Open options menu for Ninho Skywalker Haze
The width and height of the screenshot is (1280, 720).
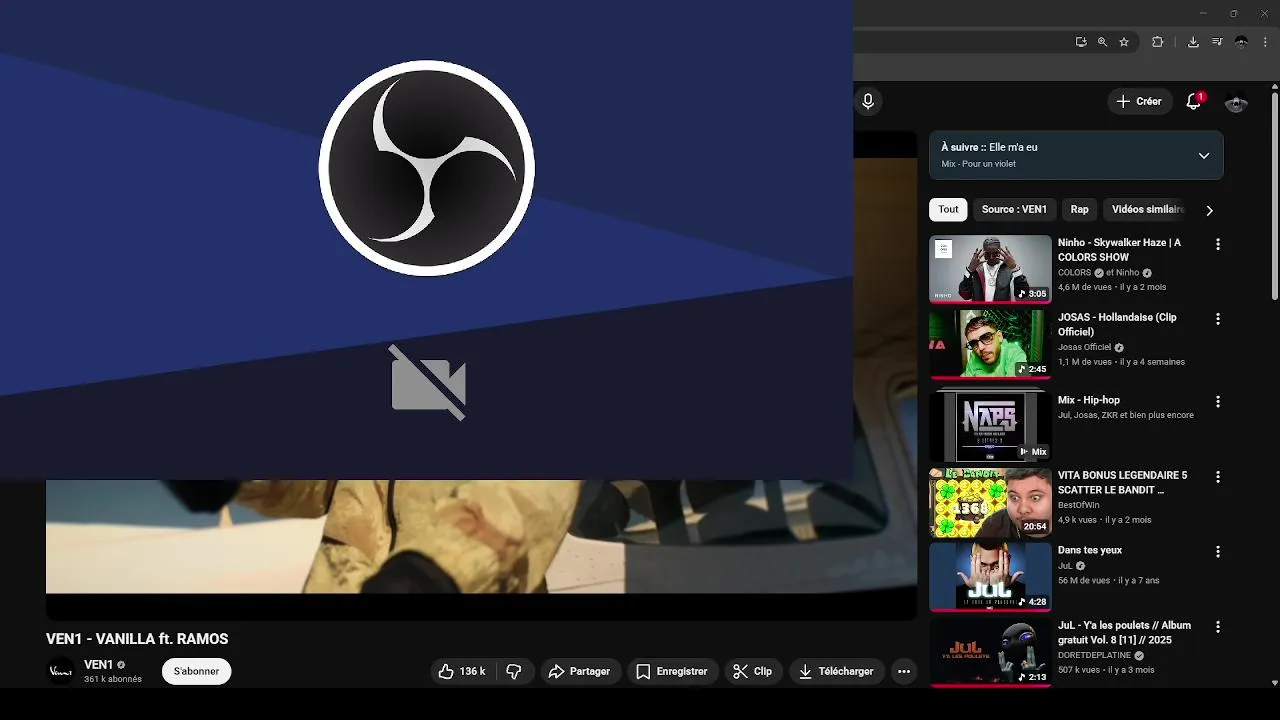point(1218,244)
